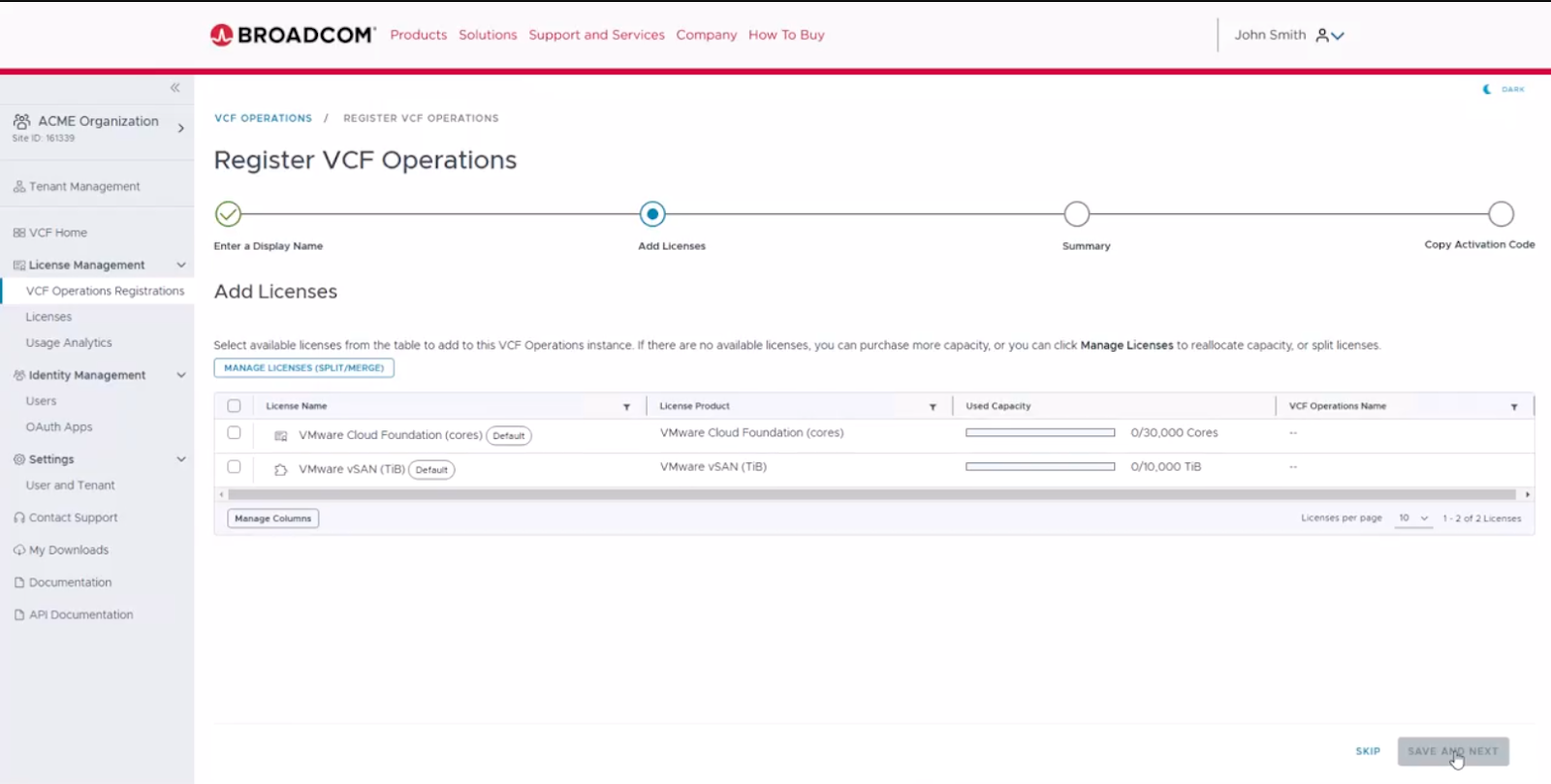This screenshot has height=784, width=1551.
Task: Click the Broadcom logo
Action: tap(293, 35)
